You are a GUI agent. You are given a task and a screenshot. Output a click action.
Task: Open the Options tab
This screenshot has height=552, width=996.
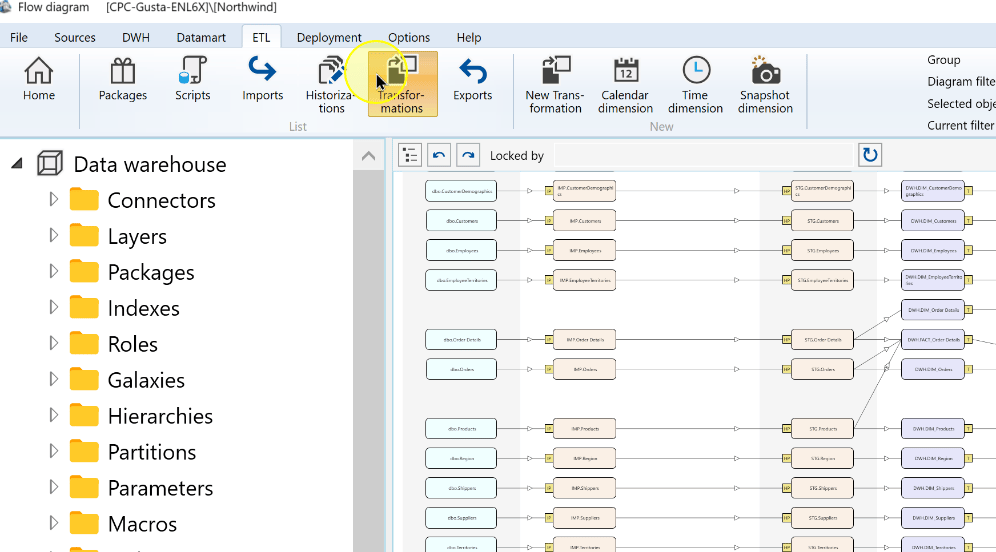pyautogui.click(x=409, y=37)
